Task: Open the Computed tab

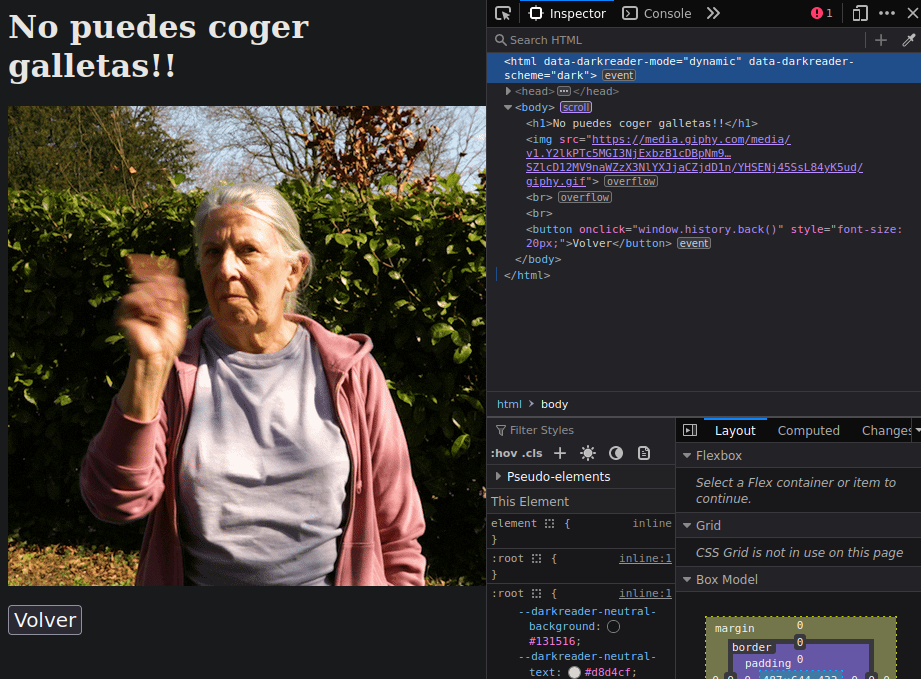Action: point(808,430)
